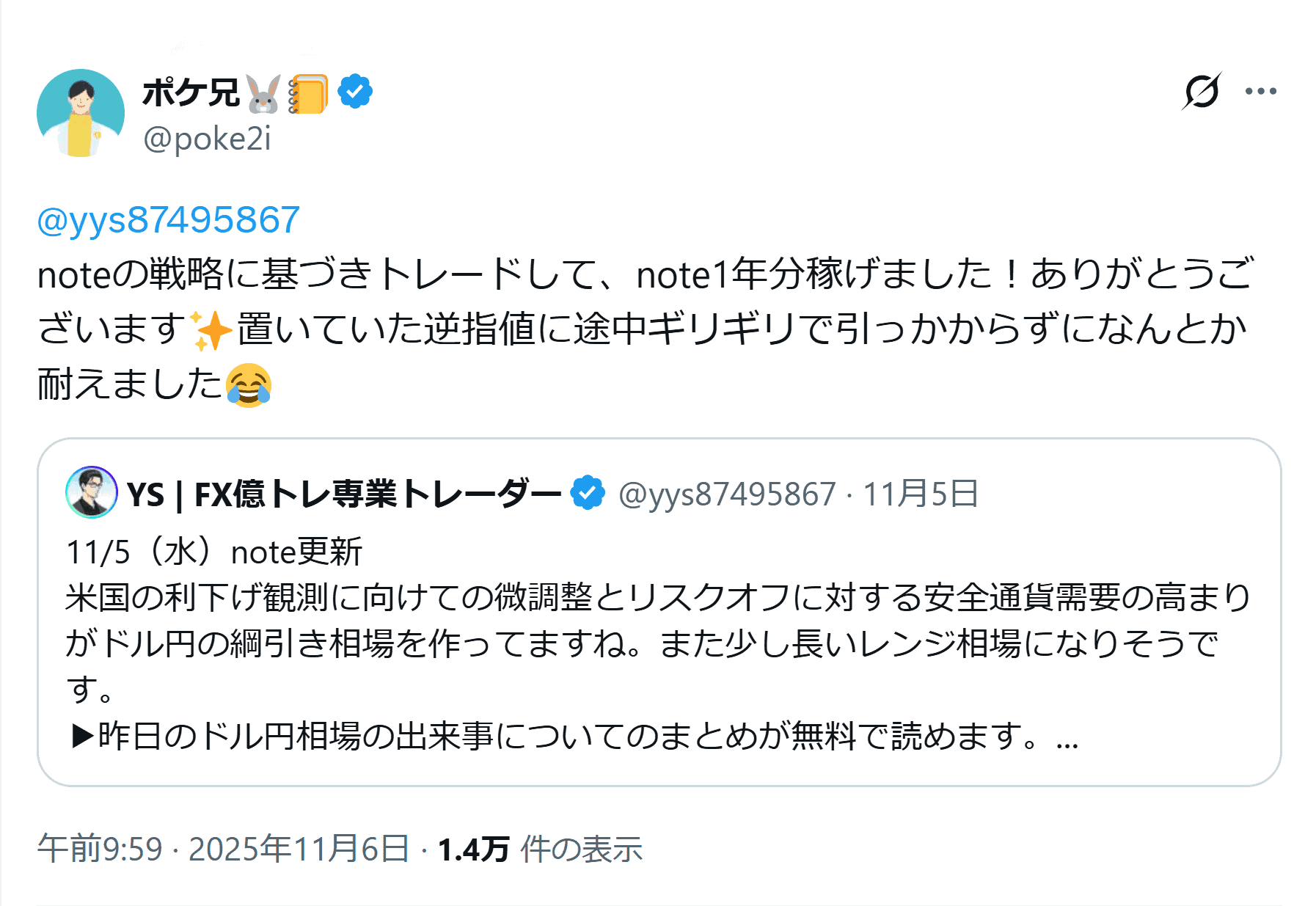Click the rabbit emoji in the display name
This screenshot has height=906, width=1316.
coord(263,94)
